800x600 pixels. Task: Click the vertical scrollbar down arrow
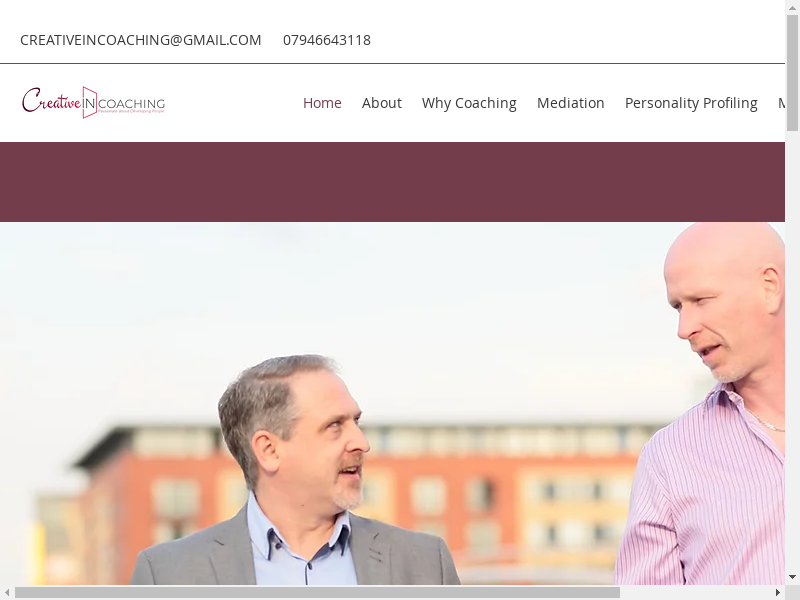click(792, 578)
